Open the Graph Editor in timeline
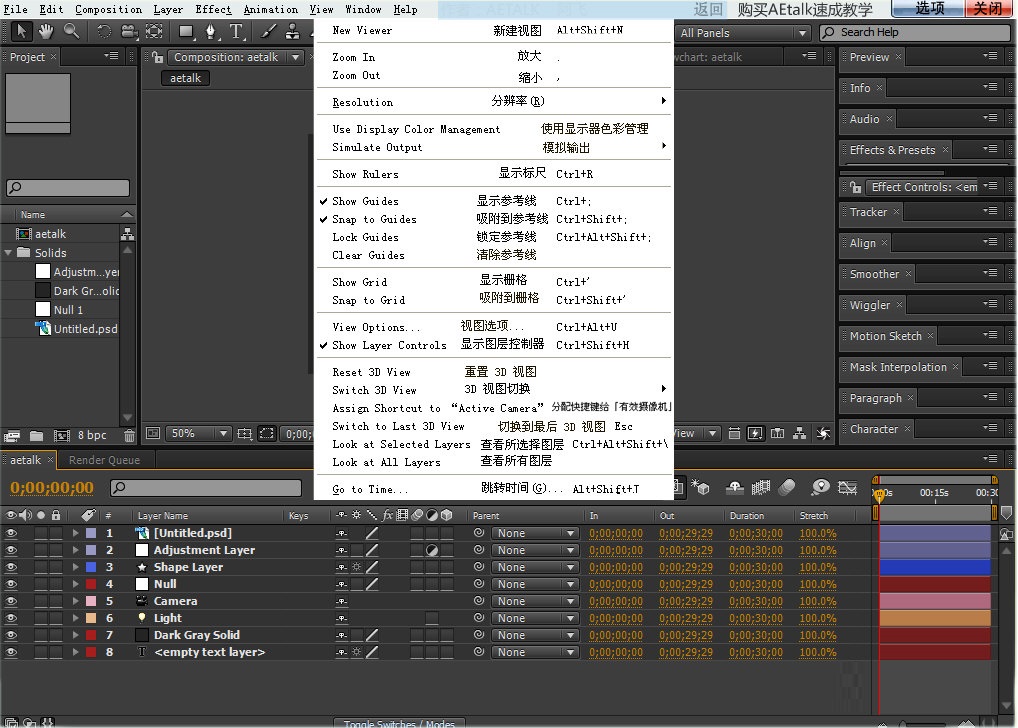The height and width of the screenshot is (728, 1018). [848, 488]
